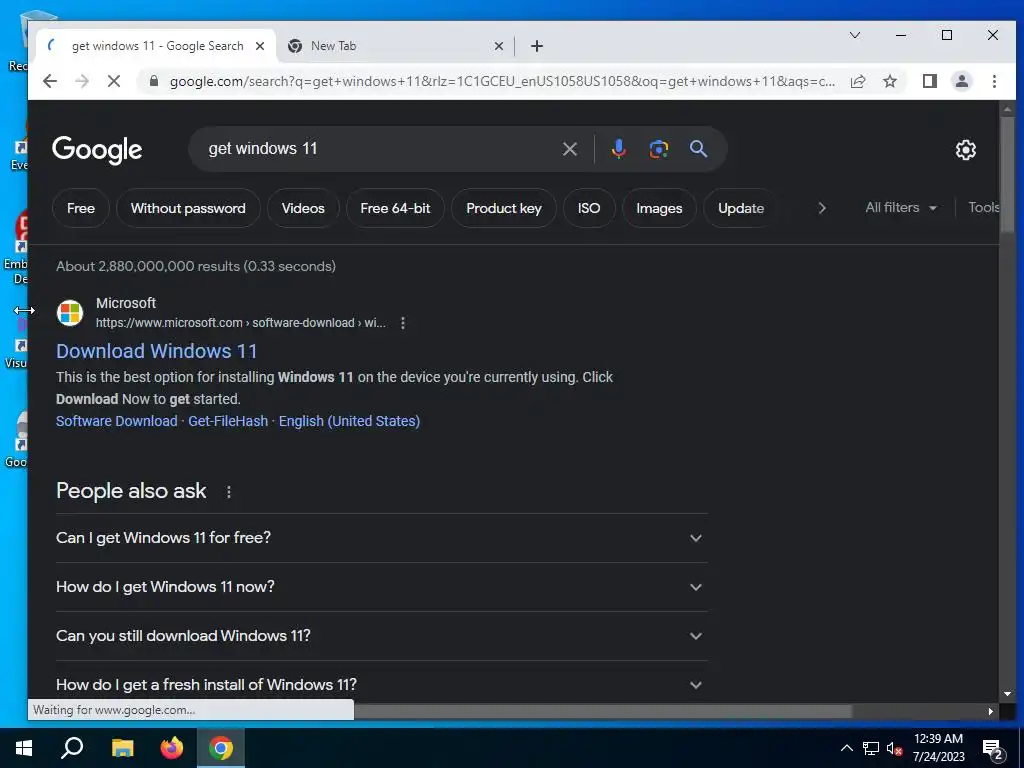
Task: Open the Windows Start menu
Action: [24, 748]
